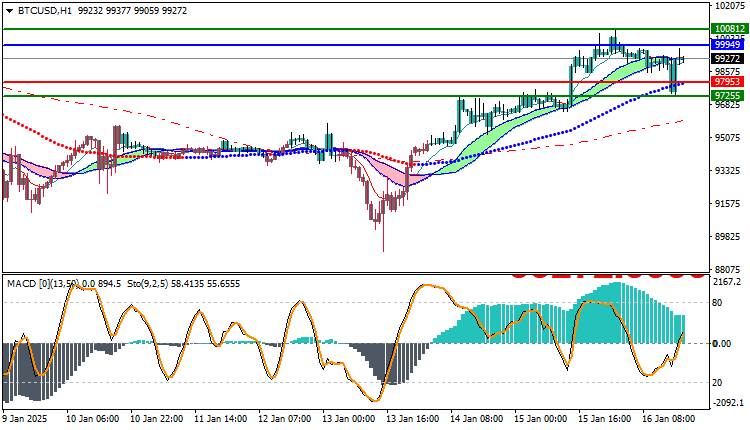Screen dimensions: 750x430
Task: Click the 9 Jan 2025 date label
Action: click(x=25, y=419)
